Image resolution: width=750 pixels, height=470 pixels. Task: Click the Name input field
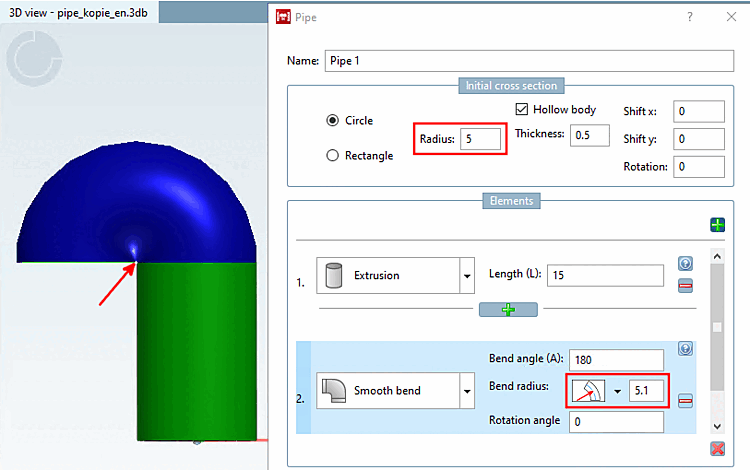(x=529, y=61)
